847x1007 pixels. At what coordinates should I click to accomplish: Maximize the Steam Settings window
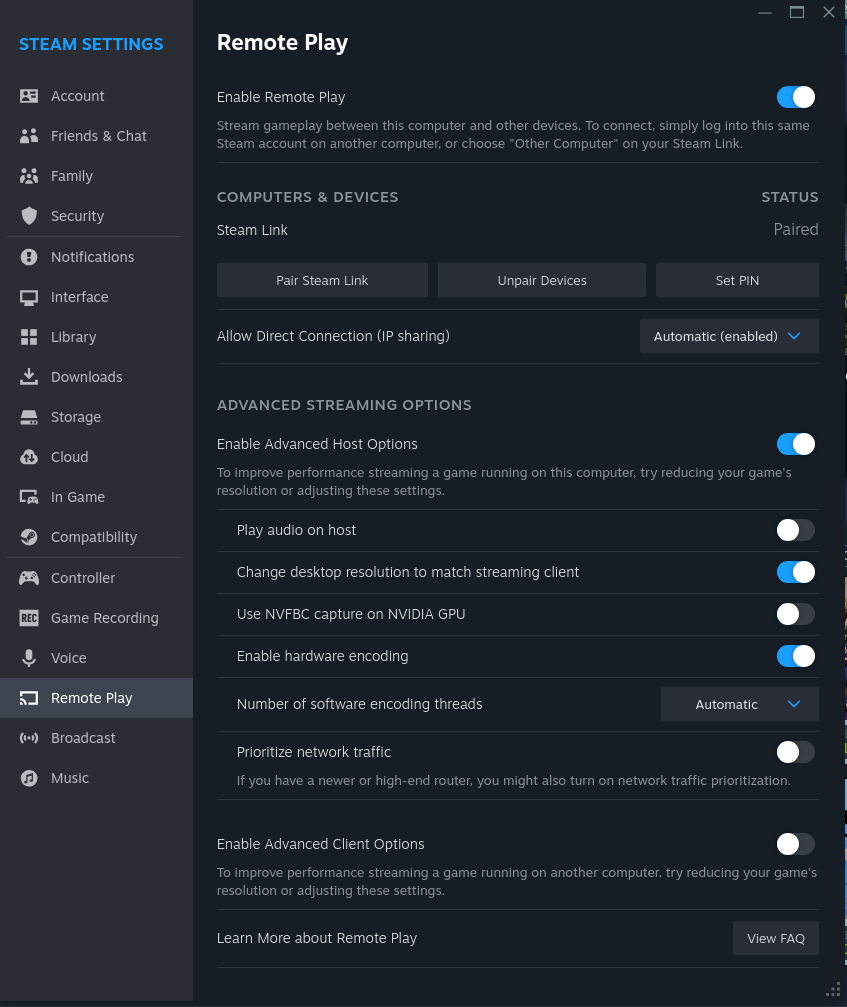point(797,12)
